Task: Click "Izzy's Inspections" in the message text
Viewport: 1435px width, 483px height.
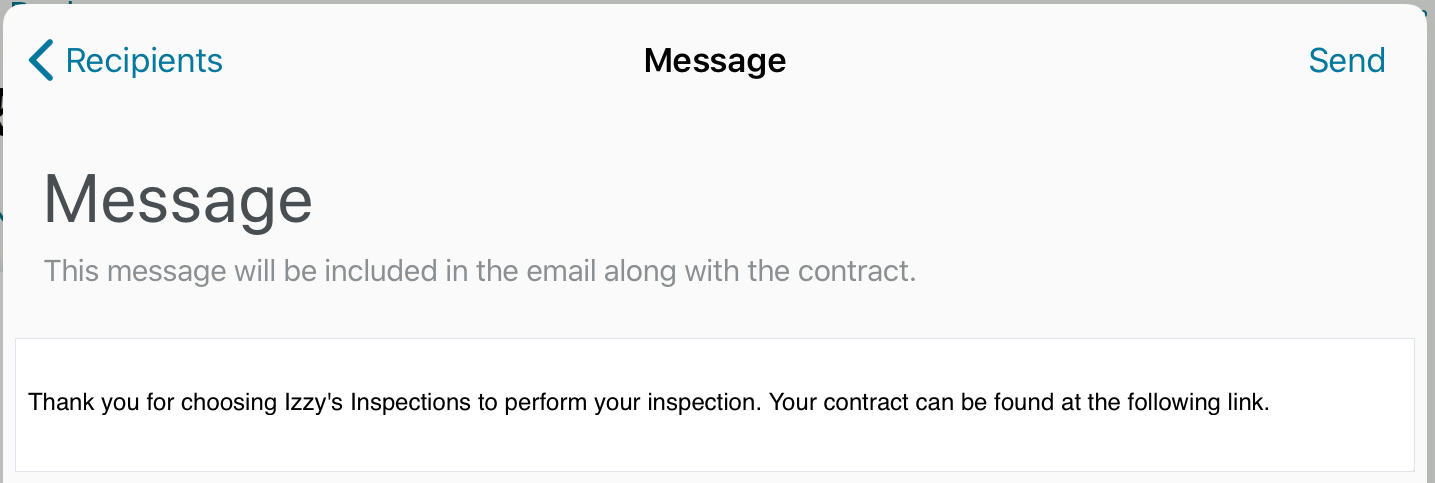Action: (x=360, y=403)
